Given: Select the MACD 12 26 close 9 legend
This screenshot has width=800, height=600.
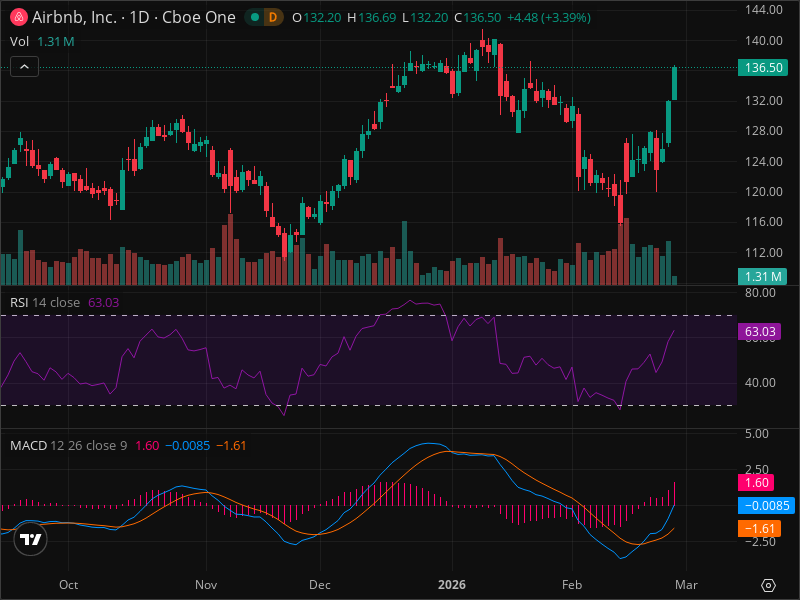Looking at the screenshot, I should pyautogui.click(x=68, y=445).
